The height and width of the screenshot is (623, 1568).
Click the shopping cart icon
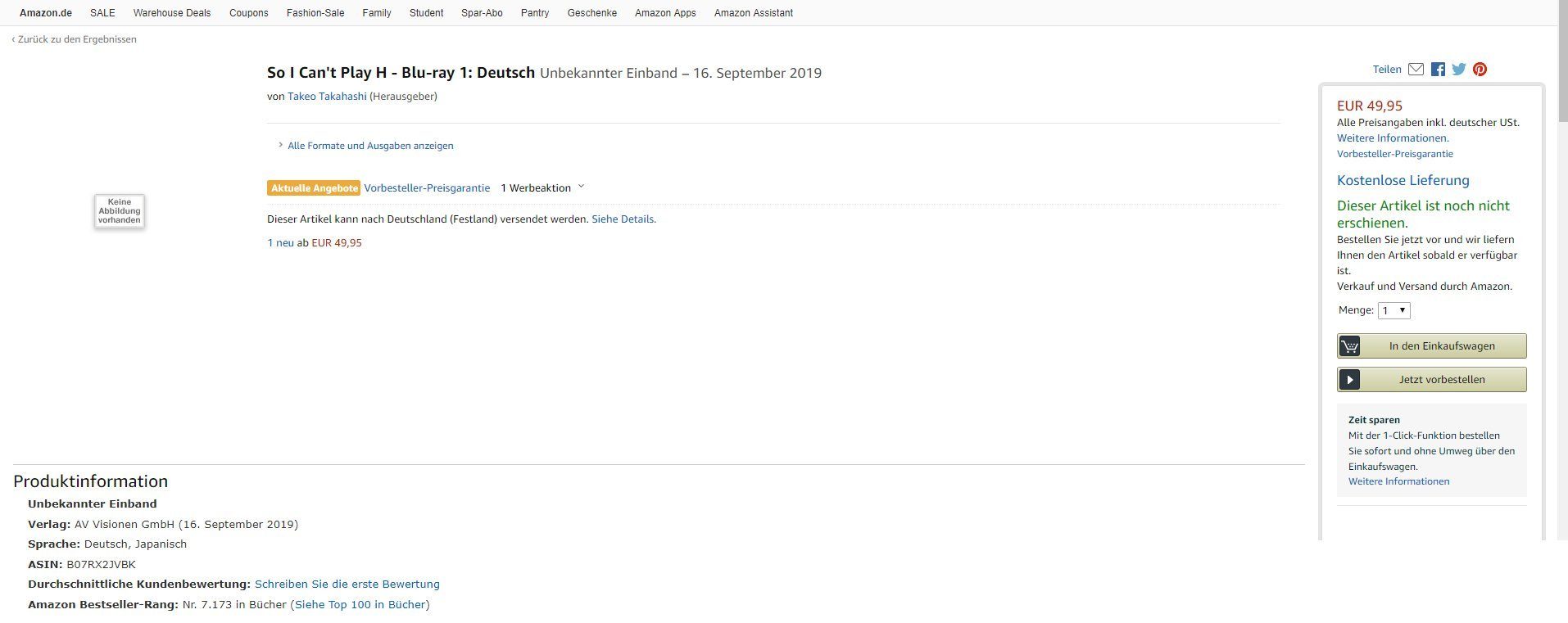[x=1349, y=346]
